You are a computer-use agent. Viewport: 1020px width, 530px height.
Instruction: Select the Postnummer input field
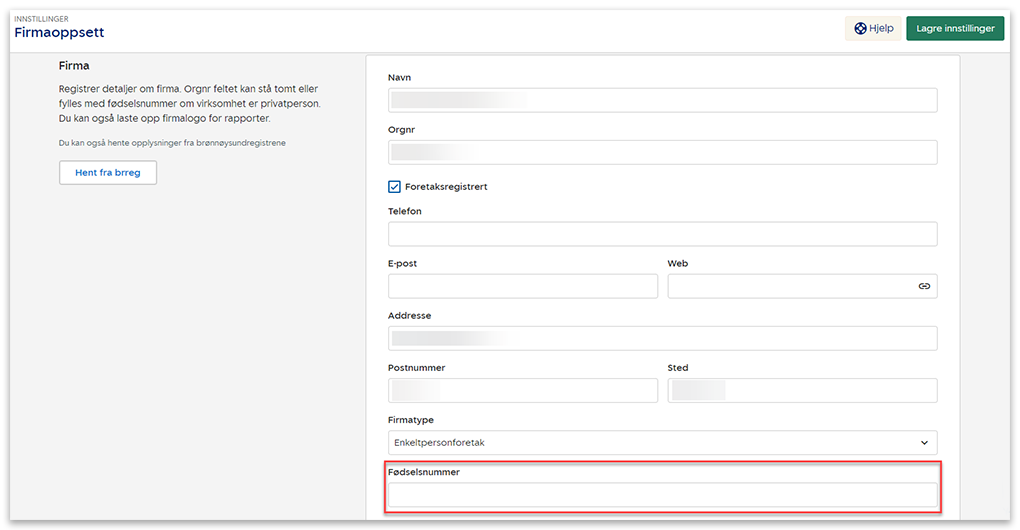click(x=522, y=390)
